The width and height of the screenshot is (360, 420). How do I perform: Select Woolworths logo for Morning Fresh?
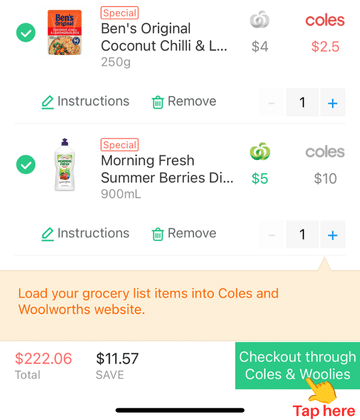click(260, 151)
